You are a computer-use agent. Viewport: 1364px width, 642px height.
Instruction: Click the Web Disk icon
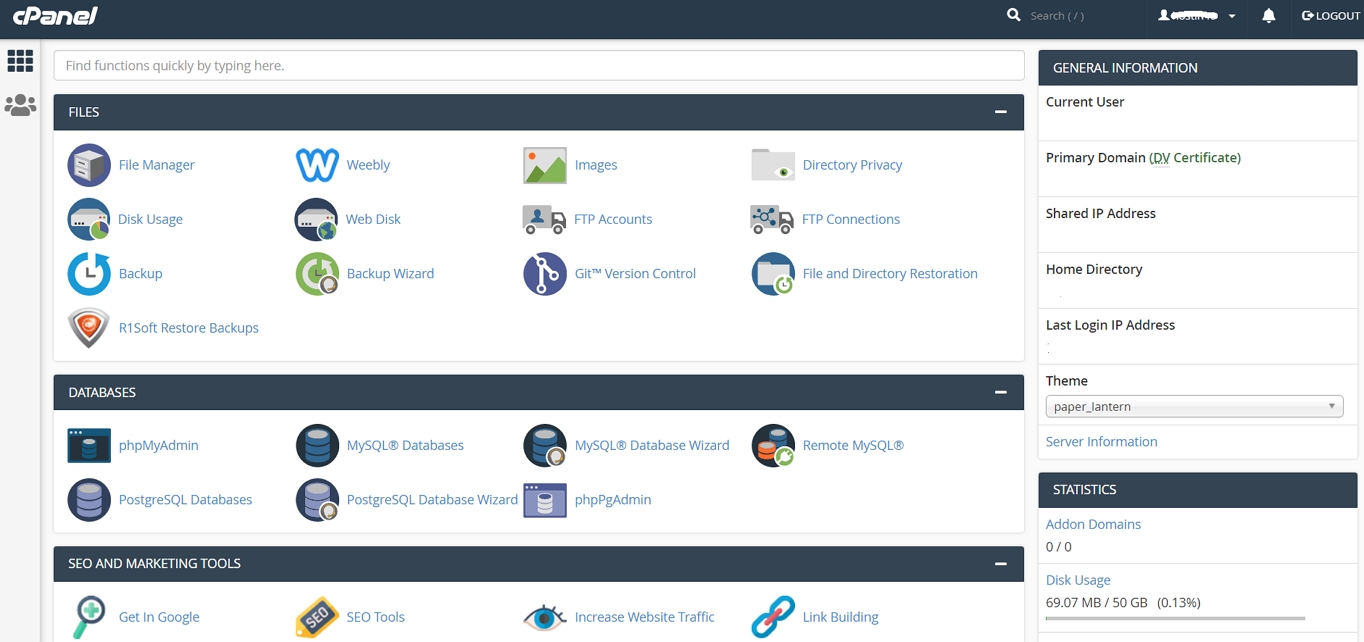pos(317,219)
